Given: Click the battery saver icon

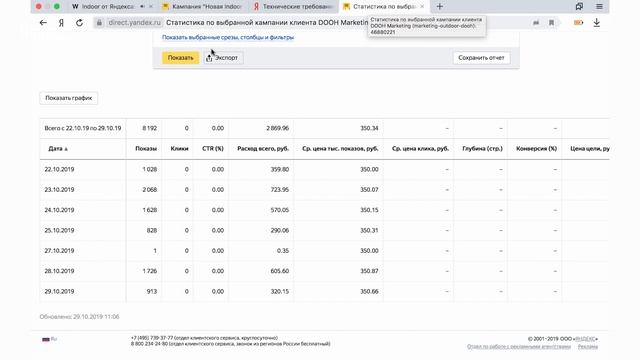Looking at the screenshot, I should [x=578, y=23].
